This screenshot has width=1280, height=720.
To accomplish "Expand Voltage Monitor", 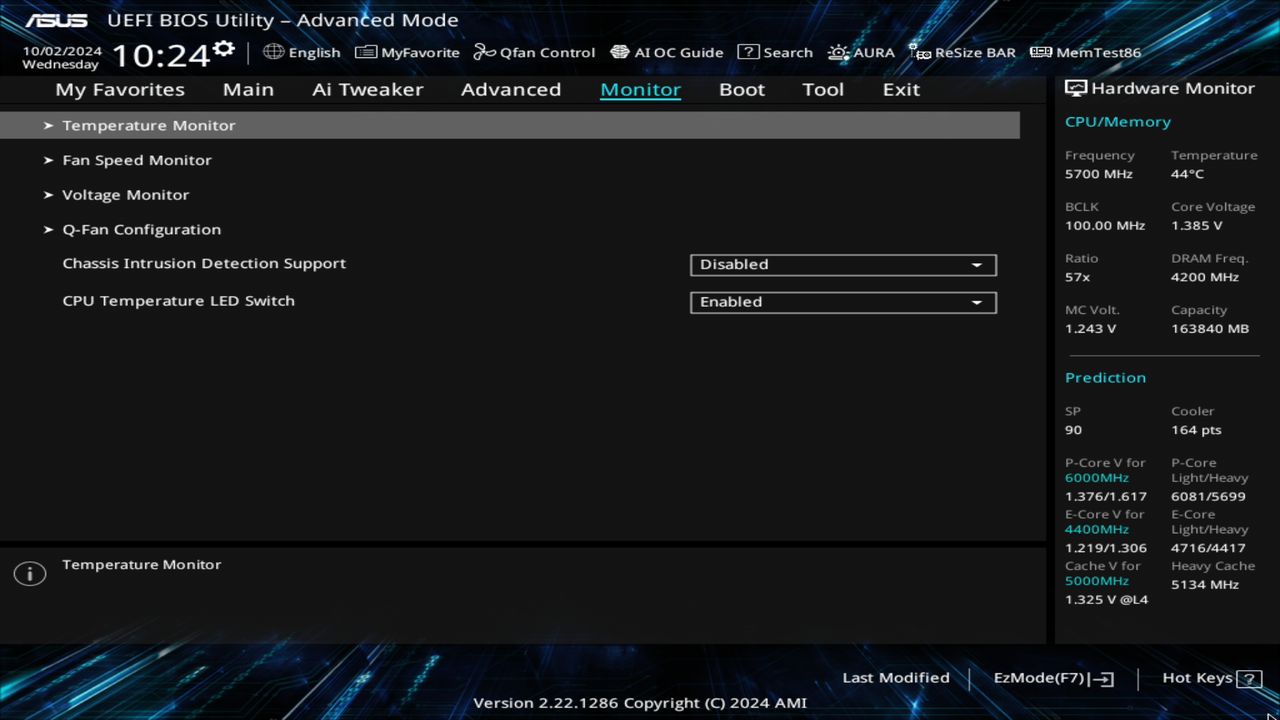I will point(125,194).
